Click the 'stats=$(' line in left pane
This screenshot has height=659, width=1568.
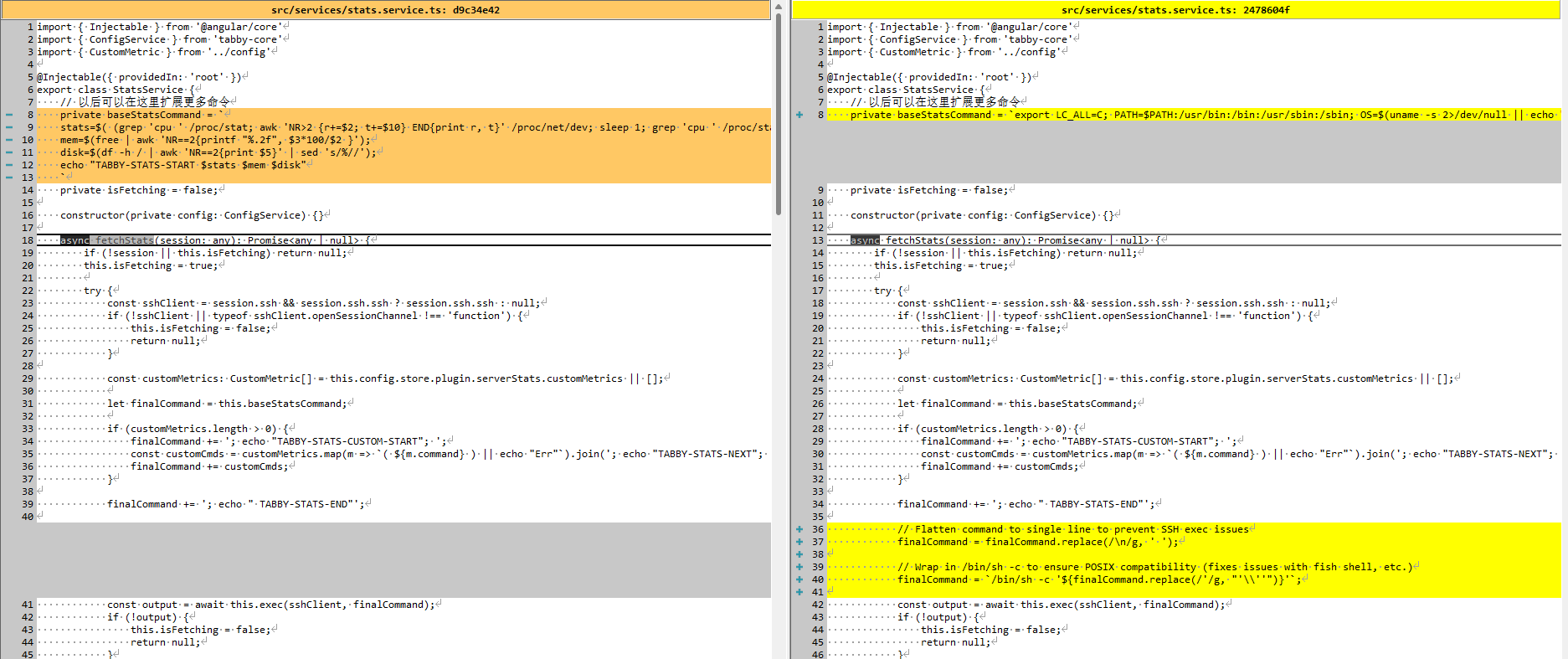point(404,127)
